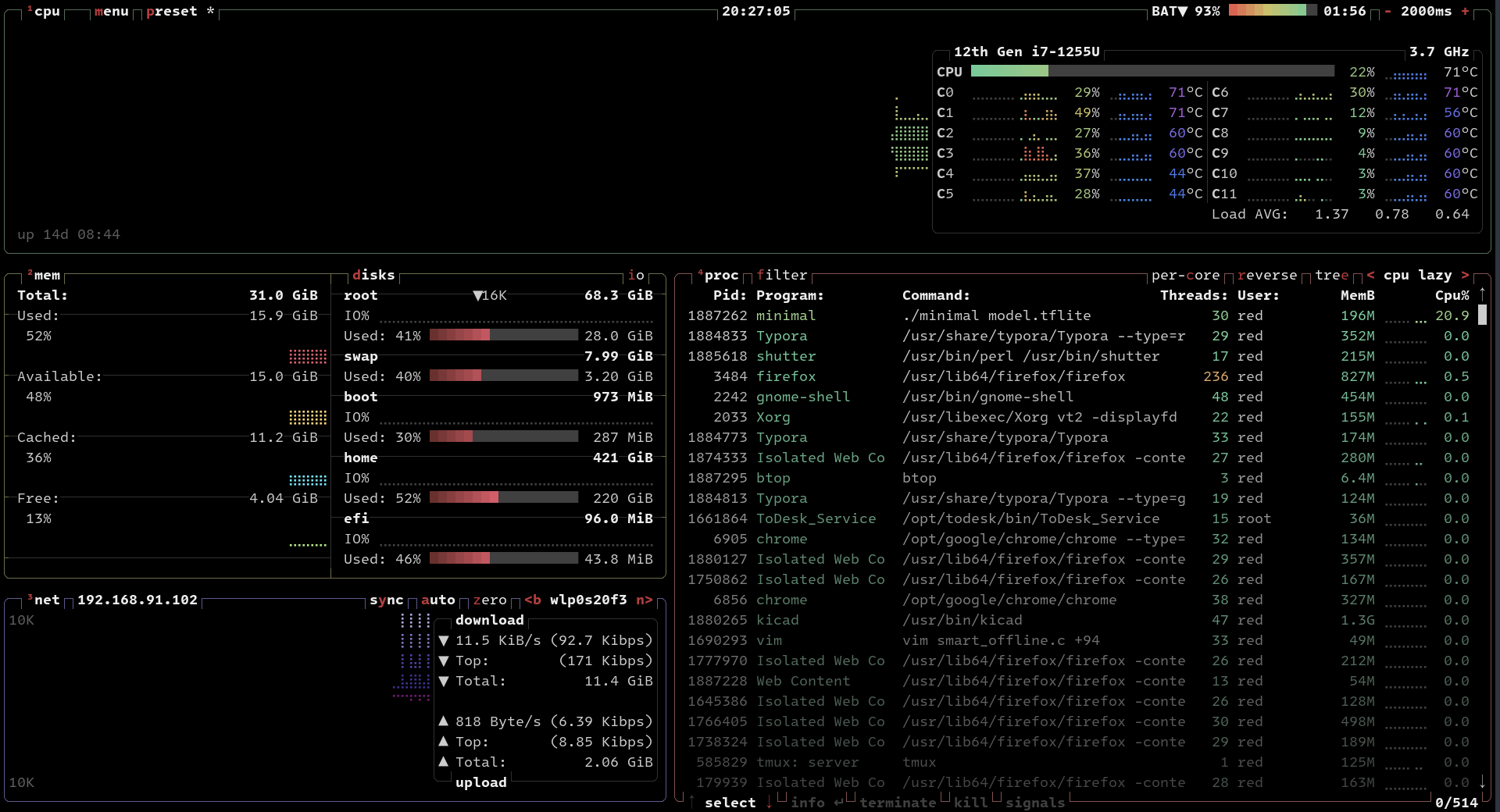
Task: Select the Xorg process row
Action: pyautogui.click(x=1078, y=417)
